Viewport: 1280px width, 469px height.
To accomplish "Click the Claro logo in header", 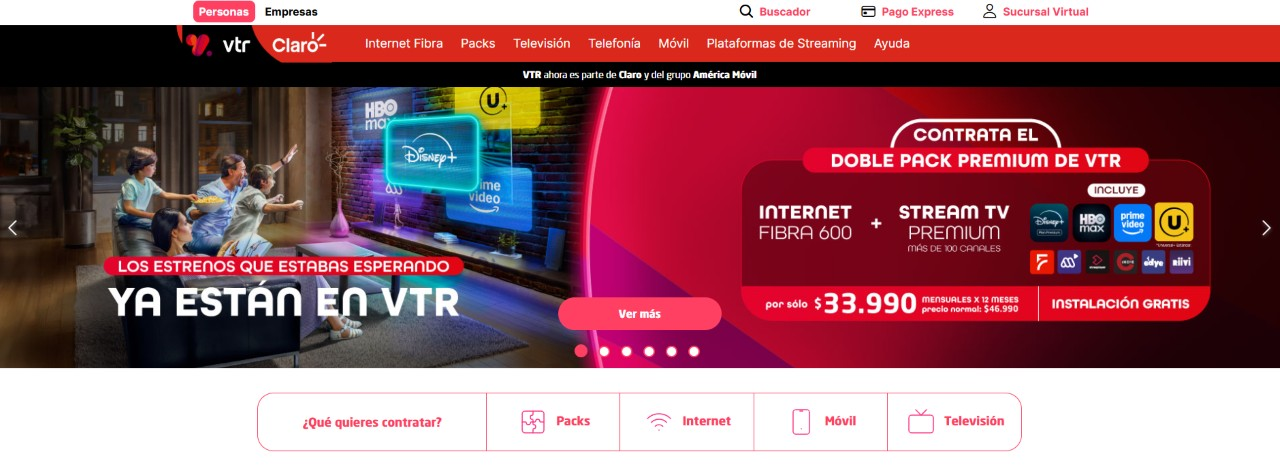I will pos(299,44).
